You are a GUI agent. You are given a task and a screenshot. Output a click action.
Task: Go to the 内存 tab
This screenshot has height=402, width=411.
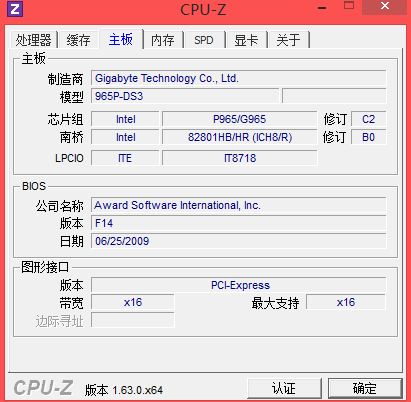click(x=163, y=40)
